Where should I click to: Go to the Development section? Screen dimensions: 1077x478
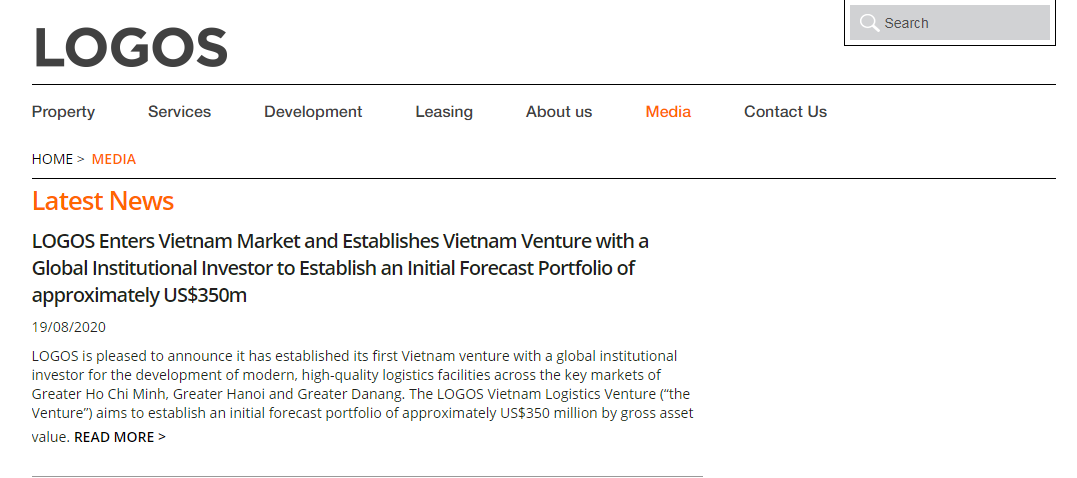313,111
